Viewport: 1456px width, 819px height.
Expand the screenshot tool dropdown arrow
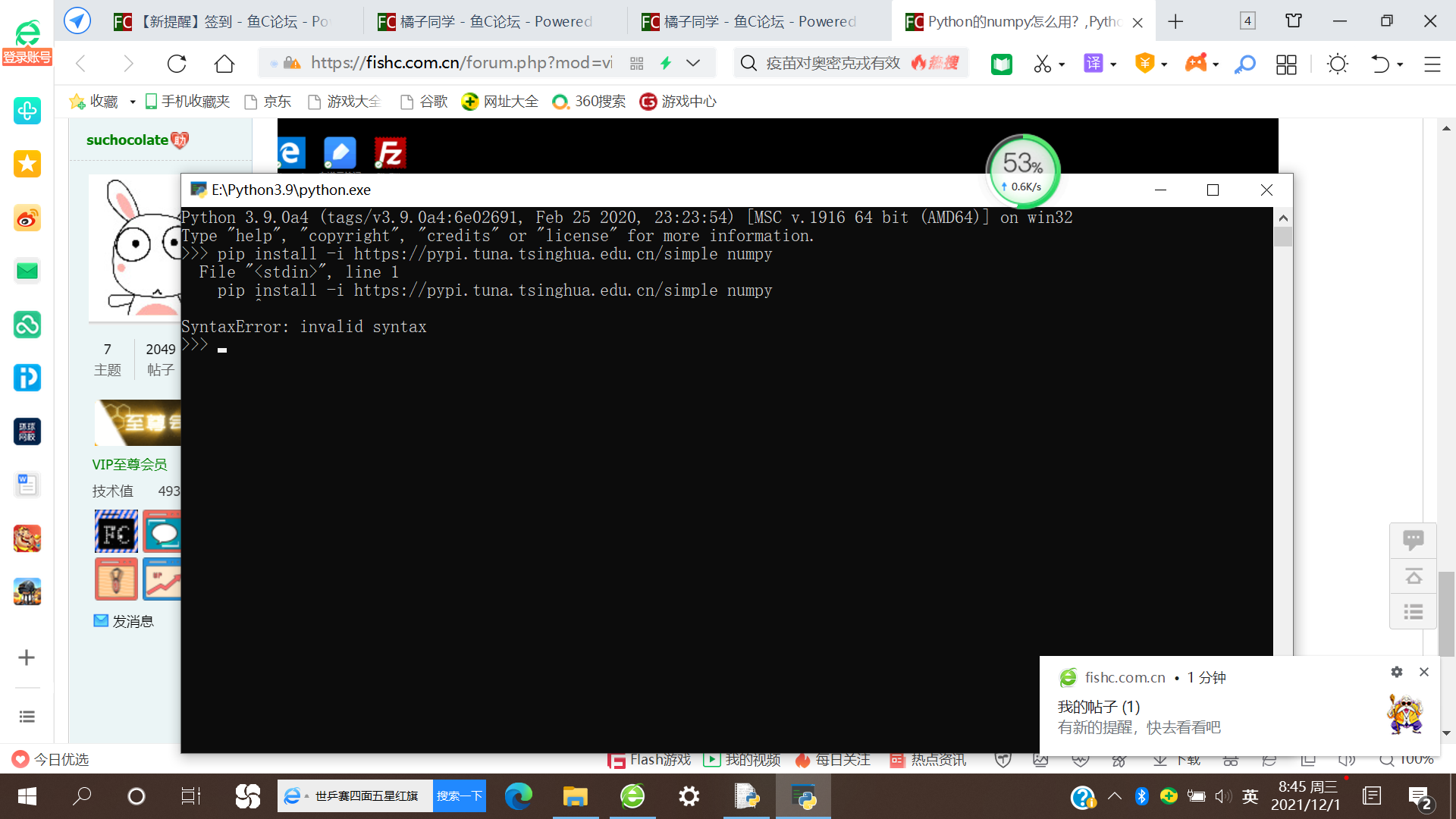[x=1062, y=64]
